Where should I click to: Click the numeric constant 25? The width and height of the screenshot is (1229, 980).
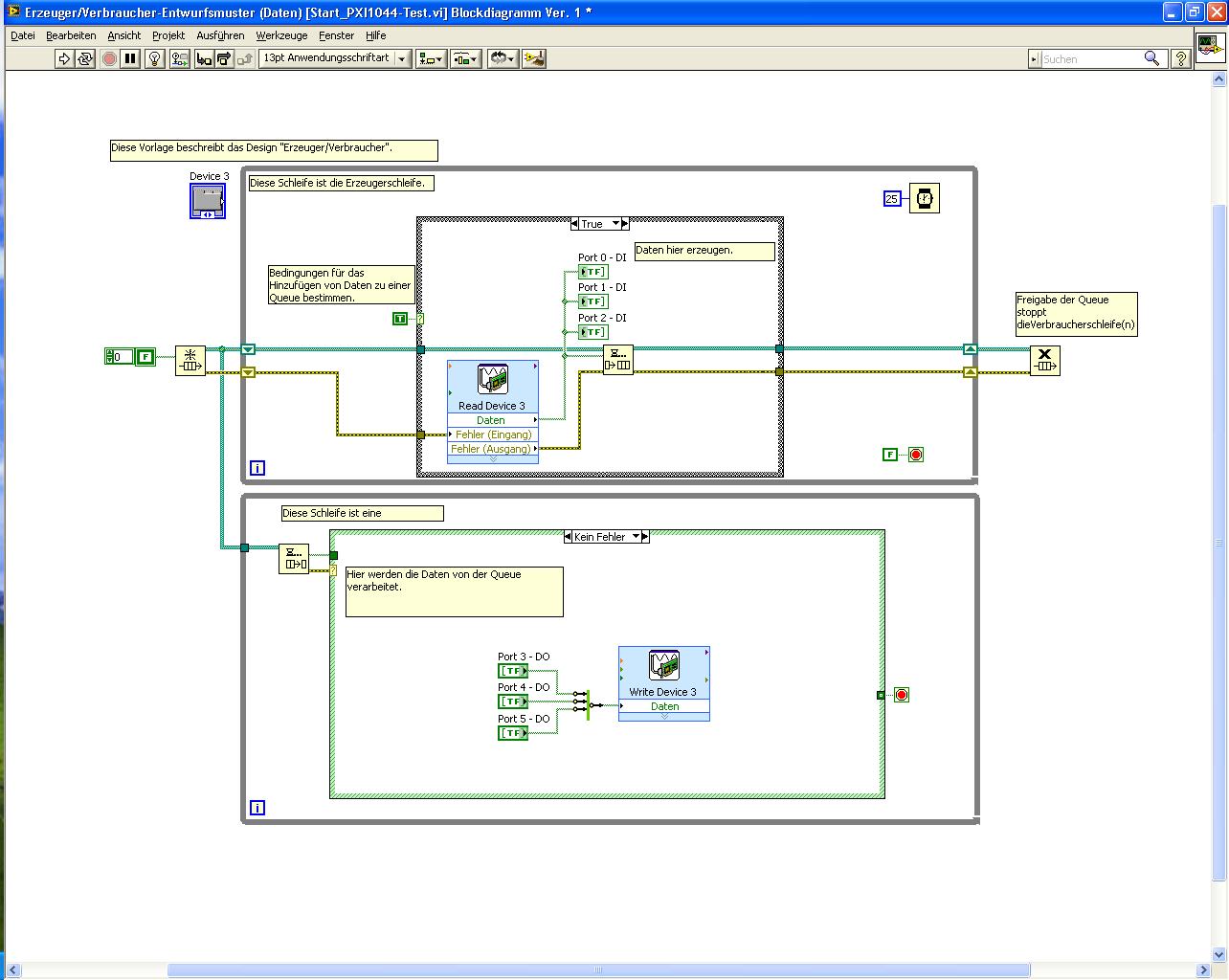tap(892, 199)
